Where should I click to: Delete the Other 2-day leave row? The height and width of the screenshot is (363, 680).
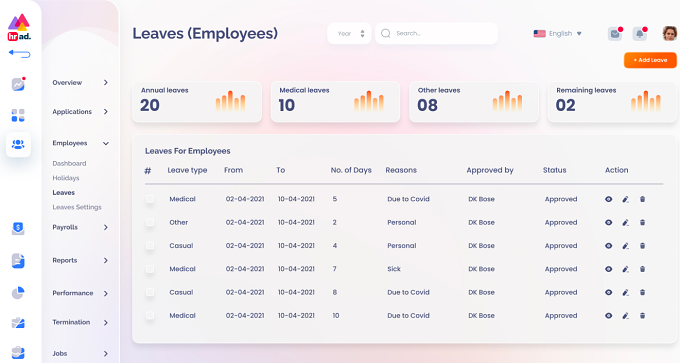point(642,222)
